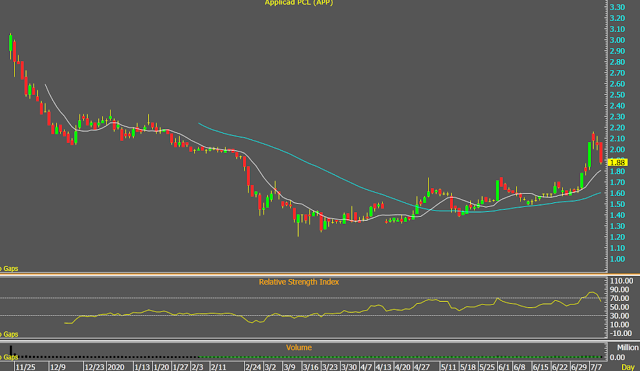
Task: Select the 6/8 date label
Action: [519, 367]
